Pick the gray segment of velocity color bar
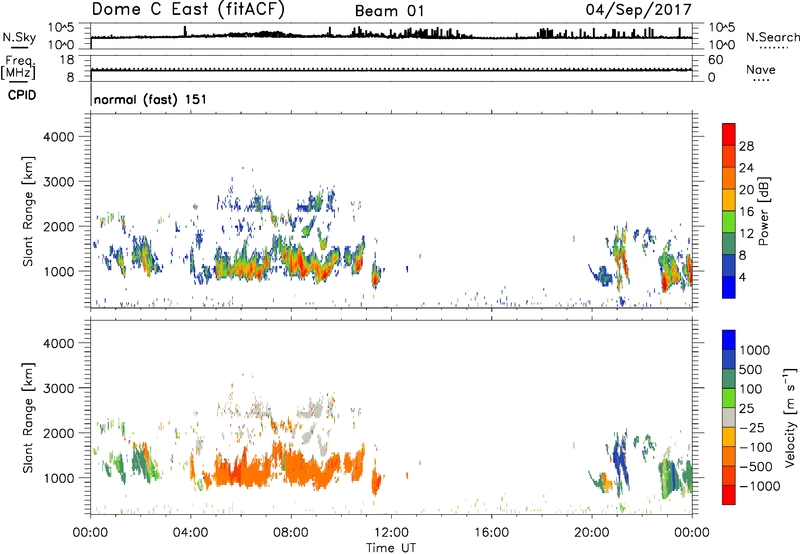 click(729, 418)
